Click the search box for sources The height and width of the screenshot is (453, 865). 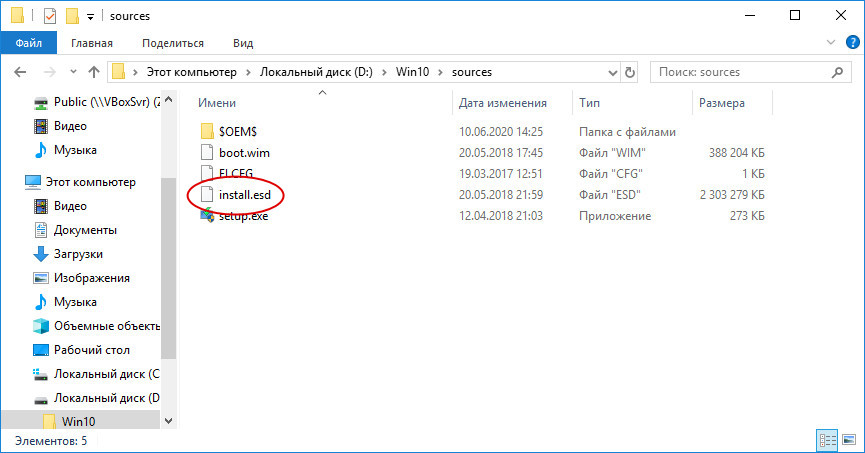749,72
